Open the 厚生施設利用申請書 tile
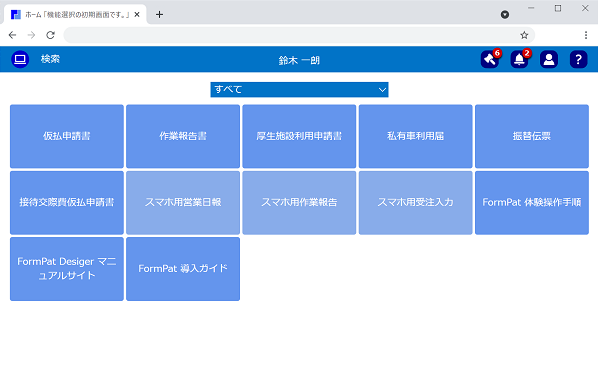598x373 pixels. point(299,136)
